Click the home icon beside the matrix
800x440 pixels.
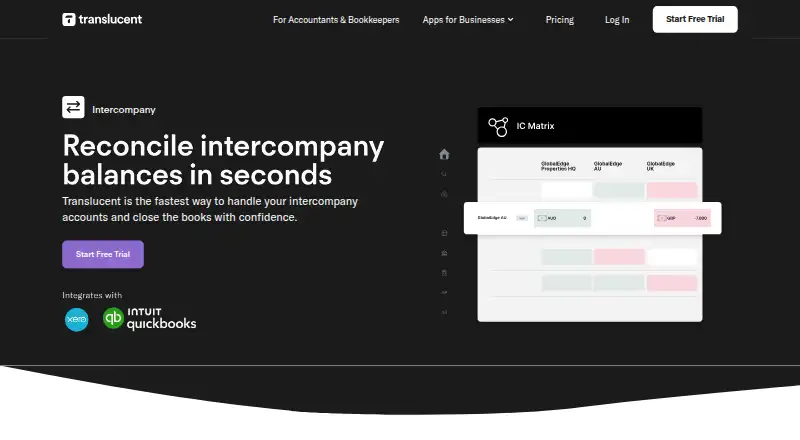pos(444,154)
